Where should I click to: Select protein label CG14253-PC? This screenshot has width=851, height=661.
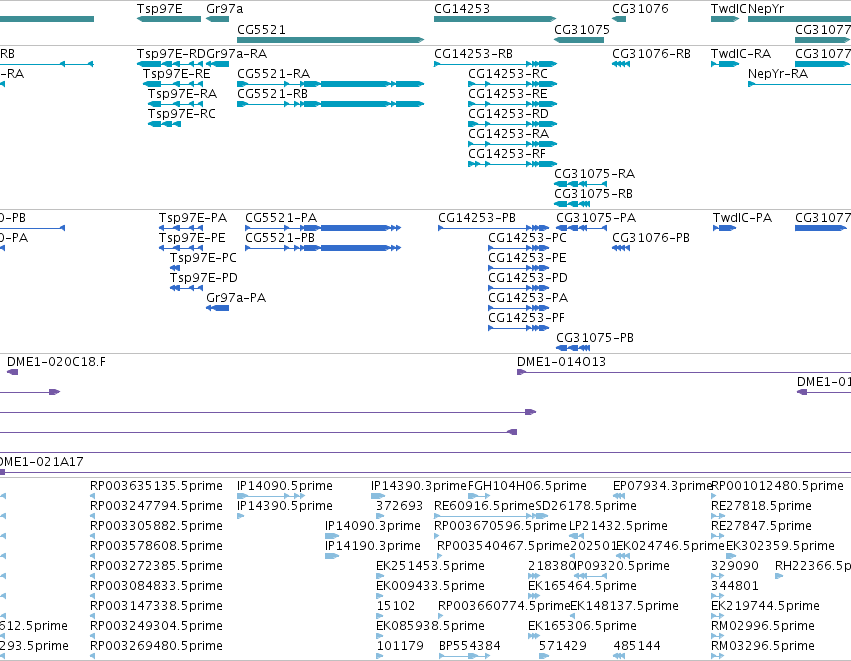point(528,238)
